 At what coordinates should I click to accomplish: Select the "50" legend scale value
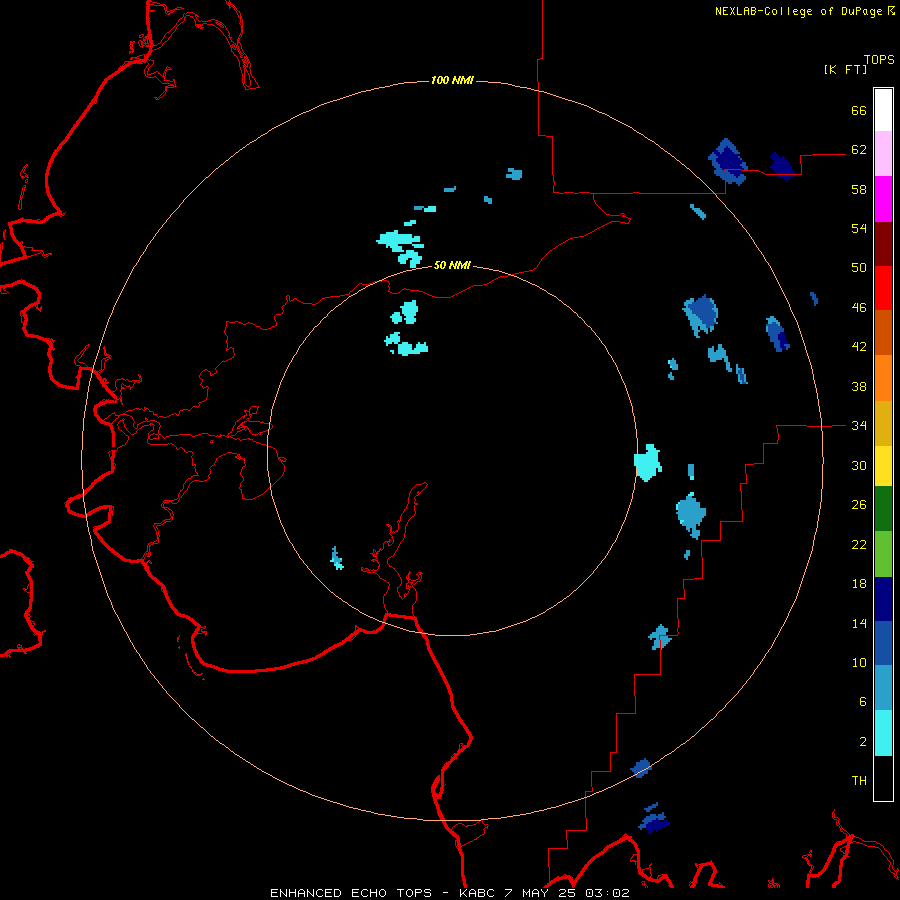(x=859, y=268)
